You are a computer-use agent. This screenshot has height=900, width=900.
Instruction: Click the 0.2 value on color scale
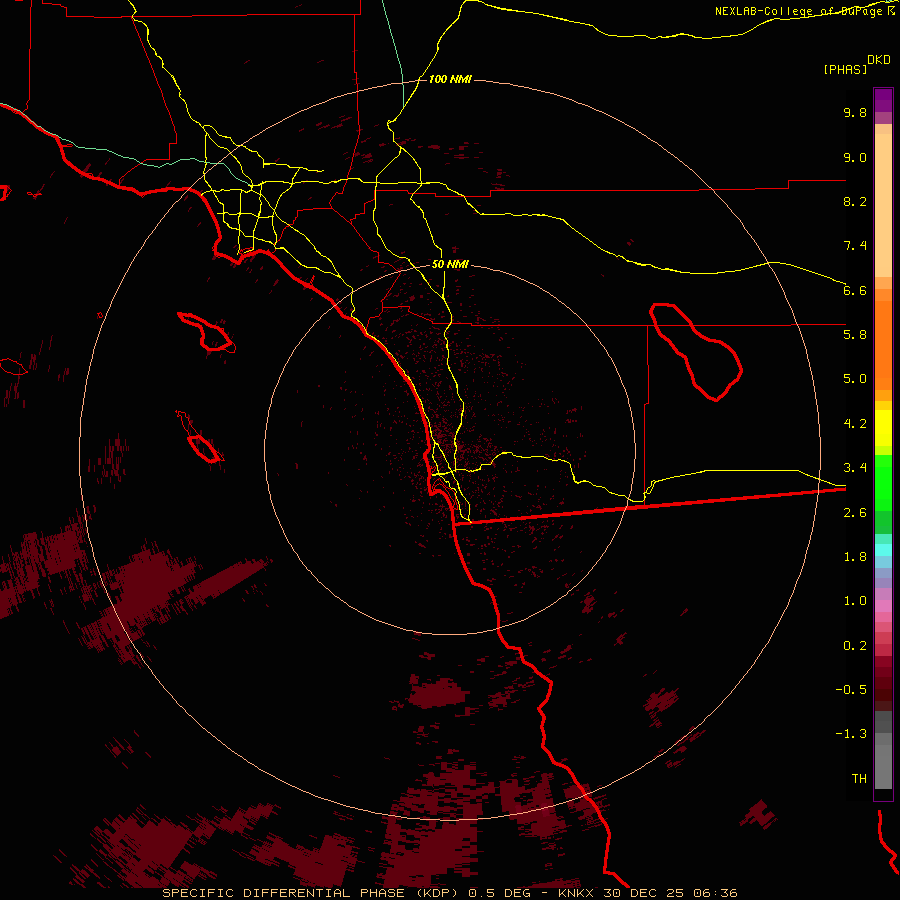coord(855,646)
